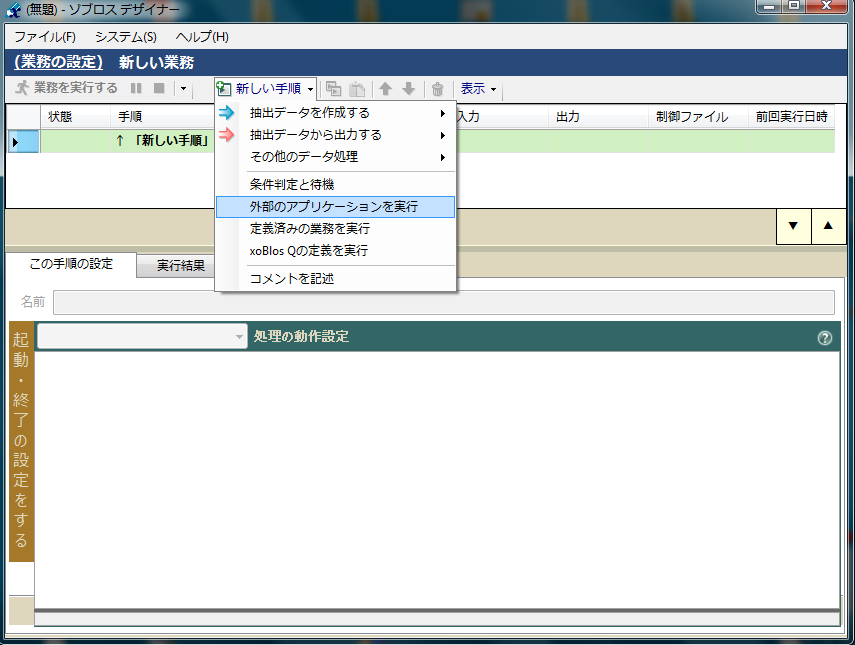The width and height of the screenshot is (855, 645).
Task: Click the red arrow output-data icon
Action: [x=226, y=135]
